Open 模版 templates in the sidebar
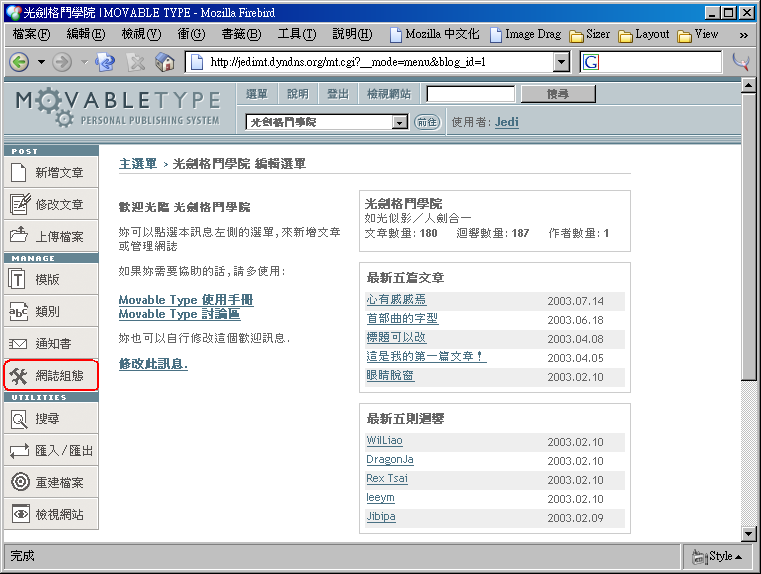 tap(51, 279)
